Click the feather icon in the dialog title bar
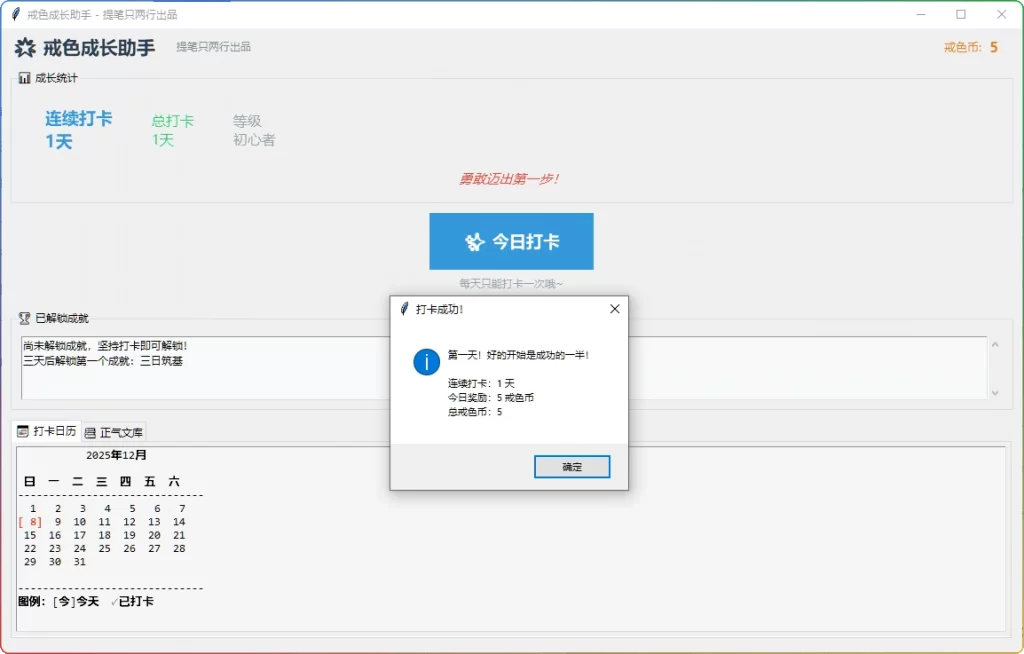 click(x=403, y=309)
